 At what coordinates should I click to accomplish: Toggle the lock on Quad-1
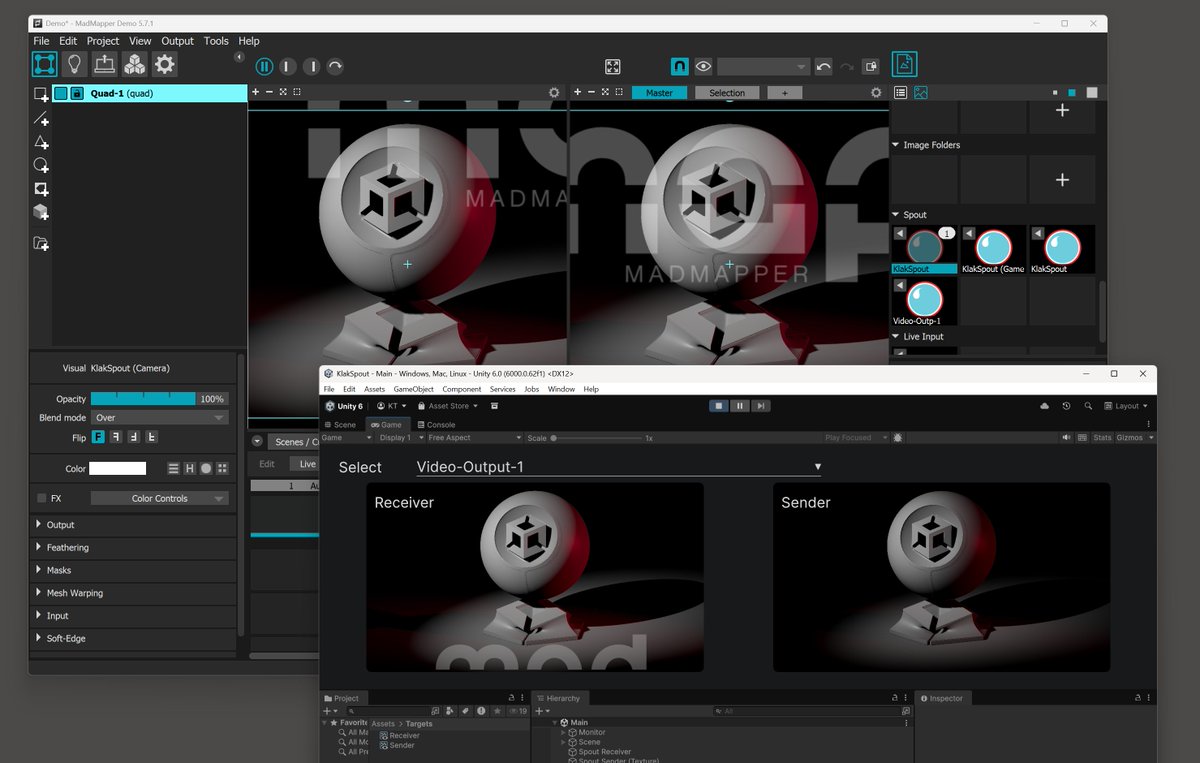click(76, 94)
